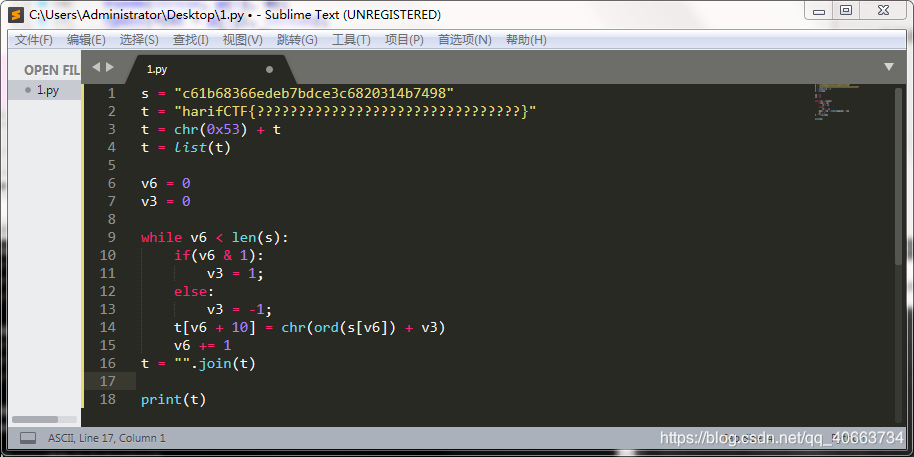This screenshot has height=457, width=914.
Task: Click v3 = 1; on line 11
Action: (x=235, y=273)
